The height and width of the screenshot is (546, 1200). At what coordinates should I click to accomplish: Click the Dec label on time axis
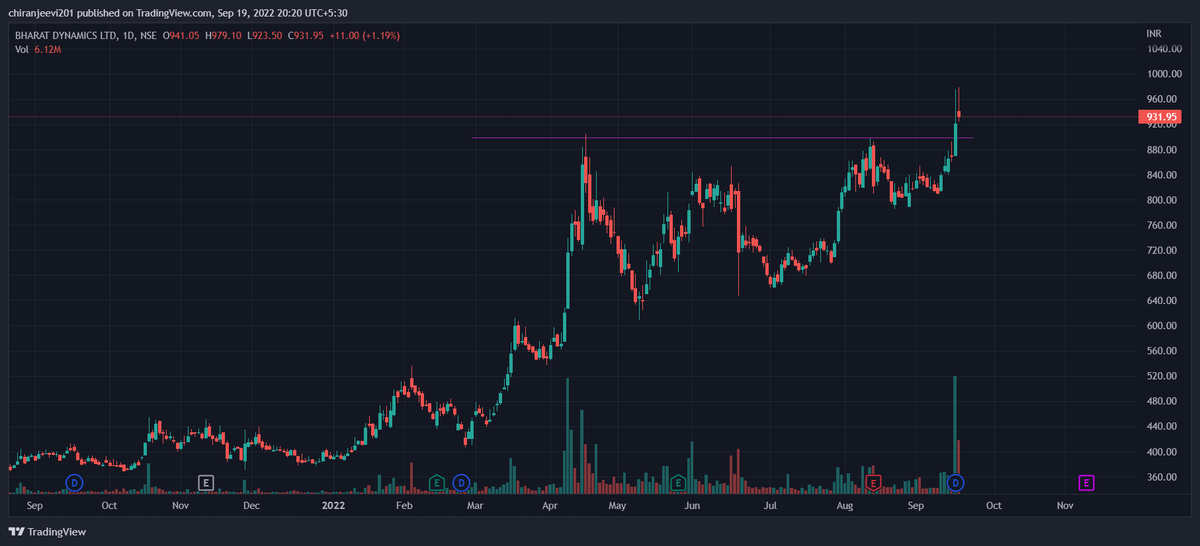[x=252, y=506]
